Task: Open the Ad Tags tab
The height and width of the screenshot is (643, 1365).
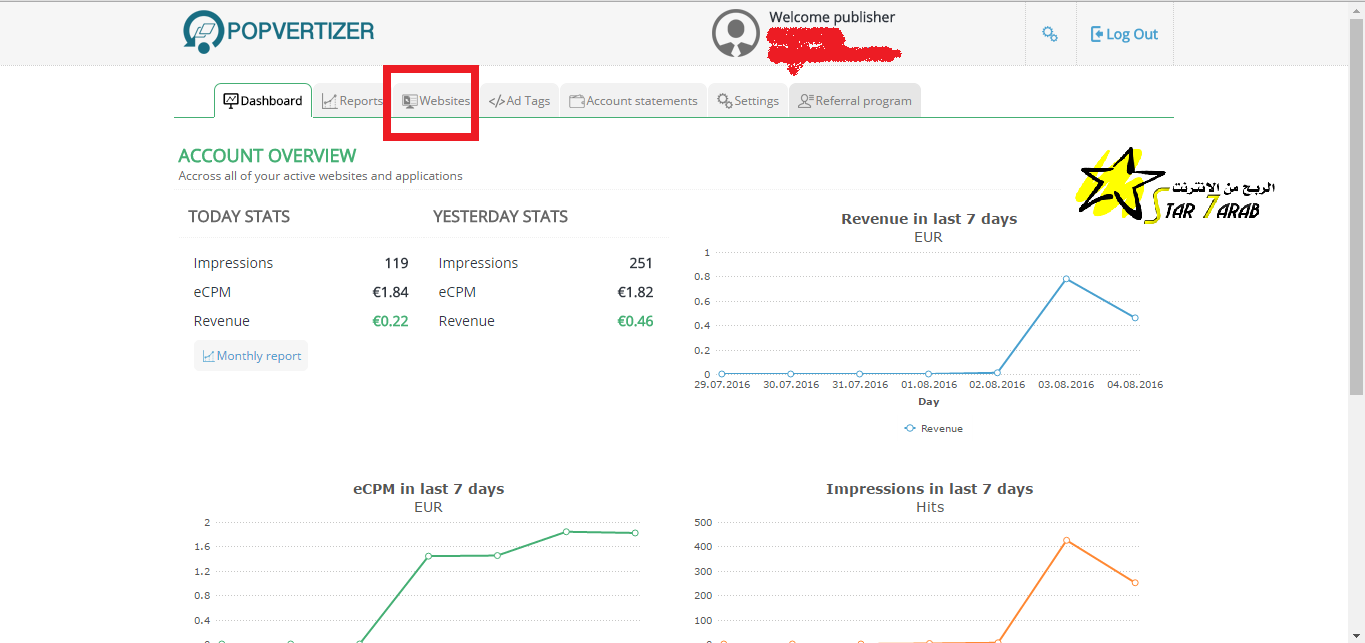Action: click(519, 101)
